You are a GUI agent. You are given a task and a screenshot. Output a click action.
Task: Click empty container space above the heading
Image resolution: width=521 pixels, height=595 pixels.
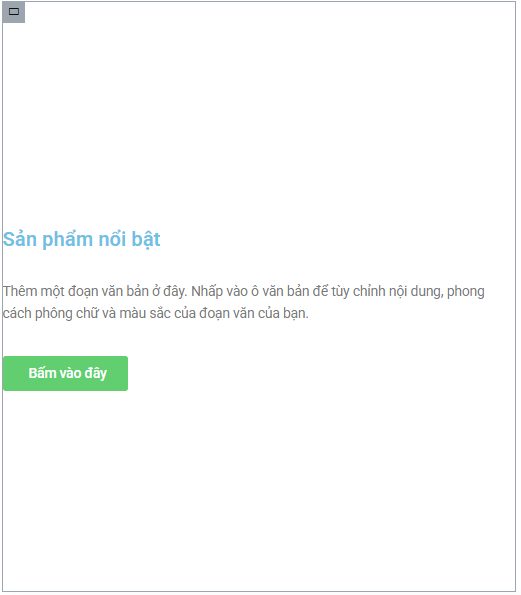(x=259, y=114)
